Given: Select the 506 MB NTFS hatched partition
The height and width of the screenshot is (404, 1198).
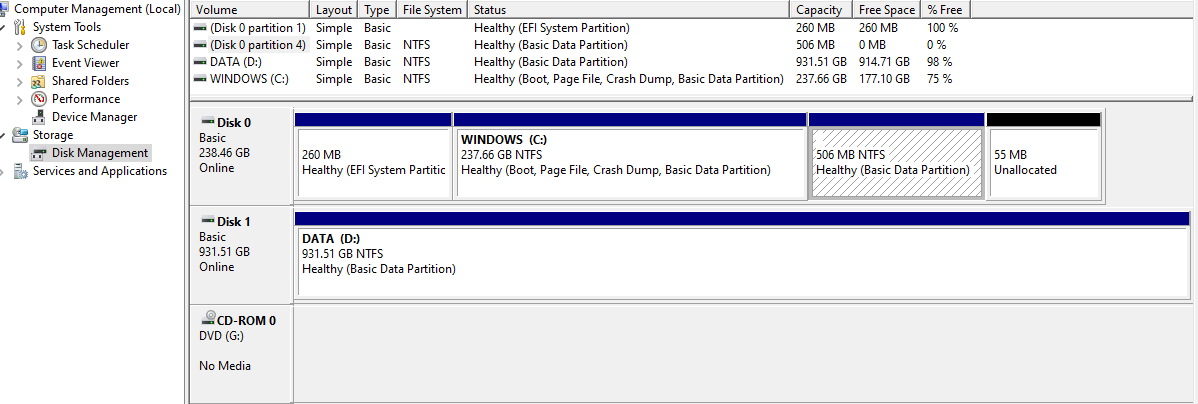Looking at the screenshot, I should click(x=895, y=162).
